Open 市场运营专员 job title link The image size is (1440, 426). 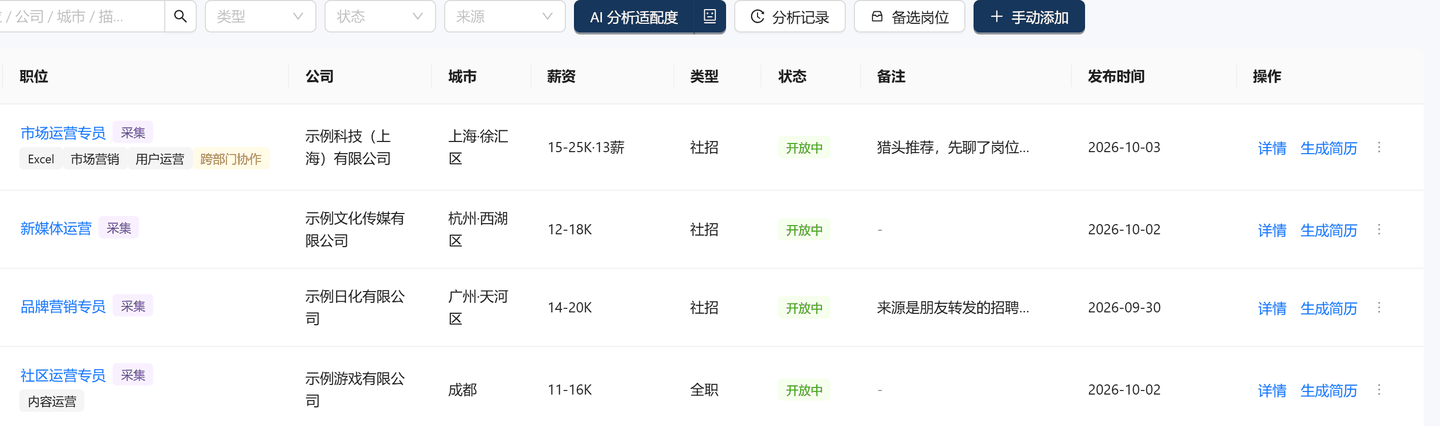(x=63, y=133)
